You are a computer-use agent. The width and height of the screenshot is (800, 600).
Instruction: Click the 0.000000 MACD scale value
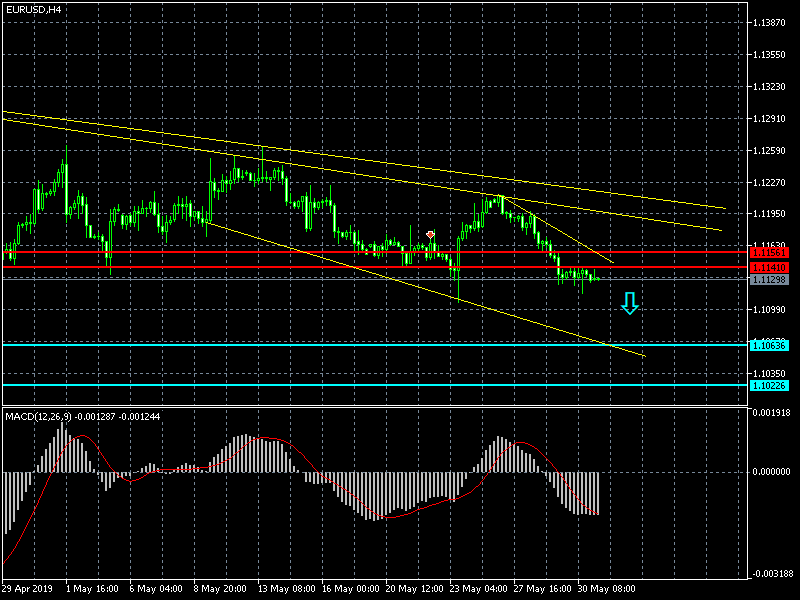coord(771,472)
